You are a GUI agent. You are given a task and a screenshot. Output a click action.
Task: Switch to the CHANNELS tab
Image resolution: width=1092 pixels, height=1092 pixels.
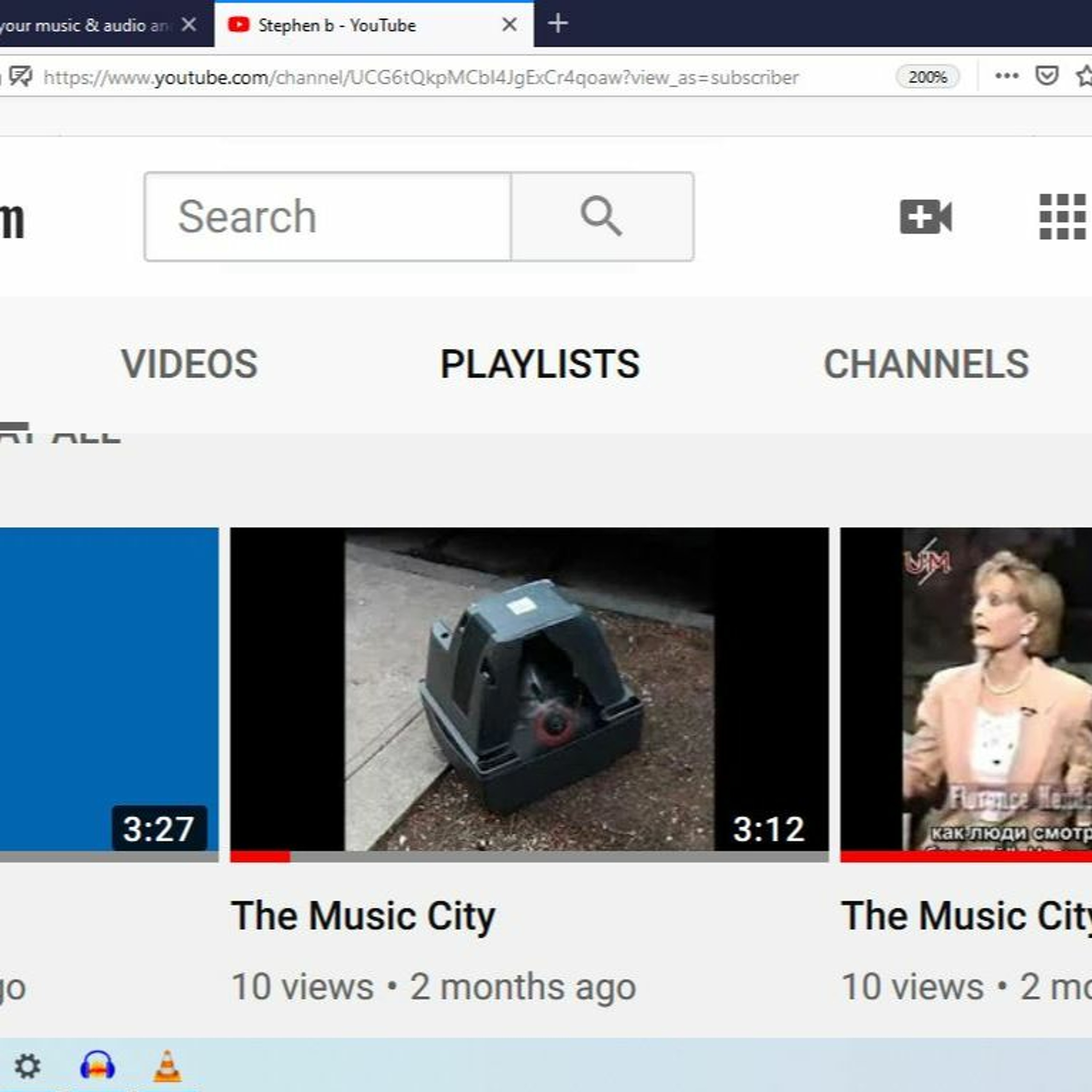pos(926,363)
